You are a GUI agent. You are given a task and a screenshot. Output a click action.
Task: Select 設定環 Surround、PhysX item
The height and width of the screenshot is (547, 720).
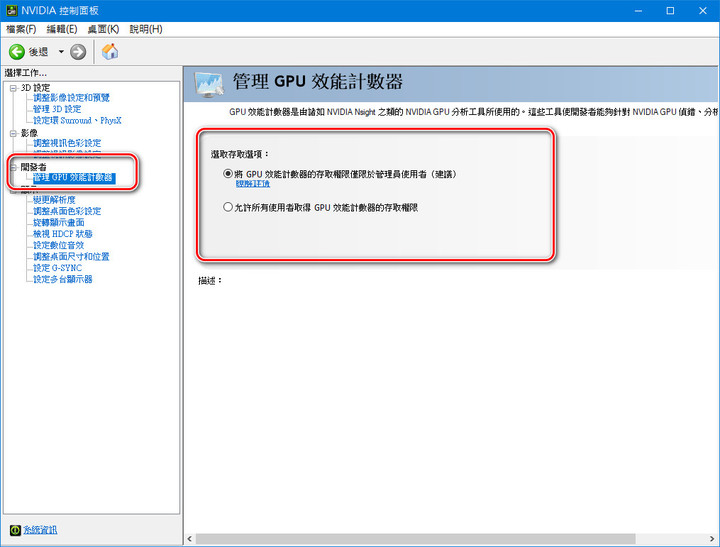click(x=77, y=120)
